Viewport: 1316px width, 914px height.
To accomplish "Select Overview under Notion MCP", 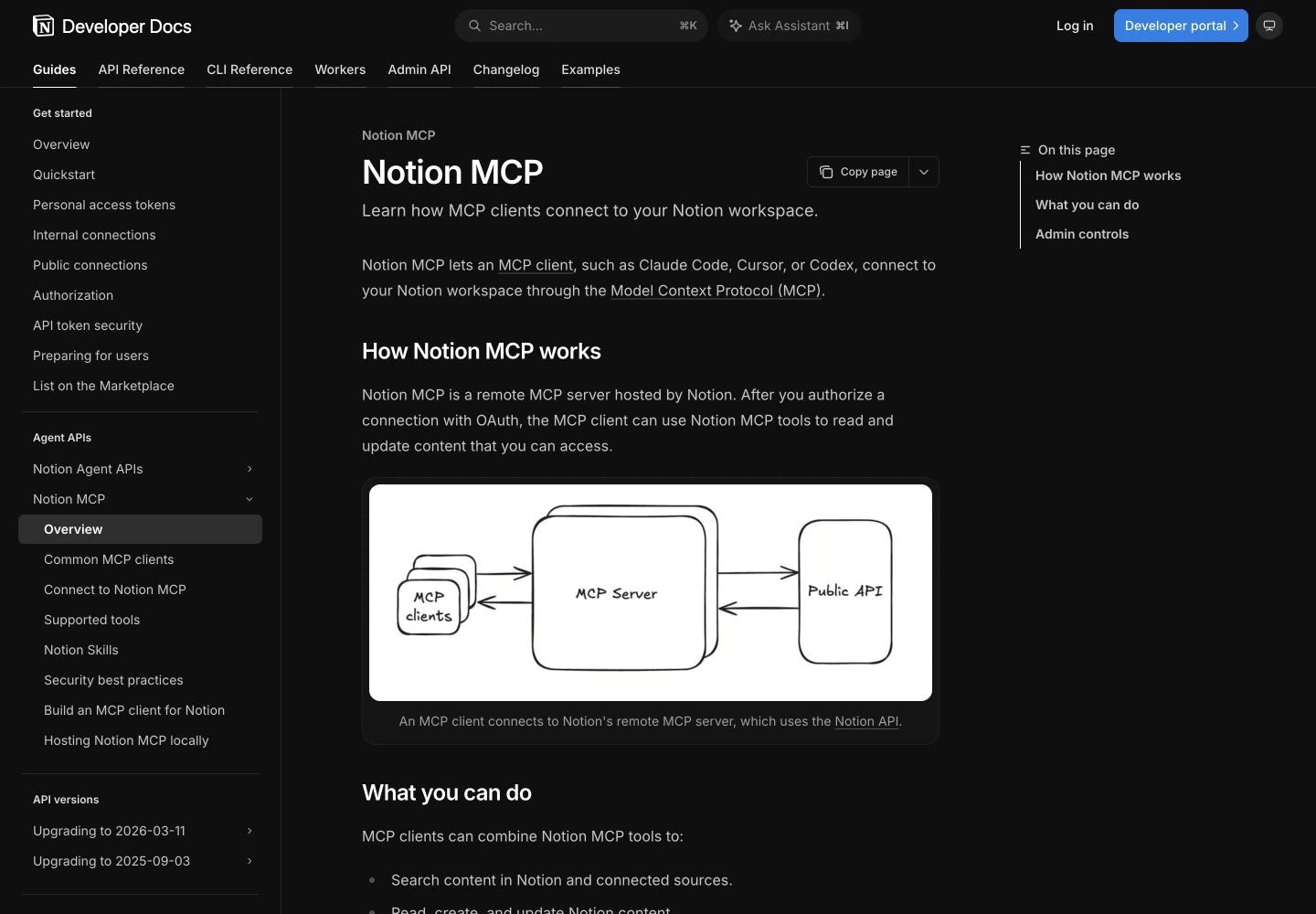I will [140, 529].
